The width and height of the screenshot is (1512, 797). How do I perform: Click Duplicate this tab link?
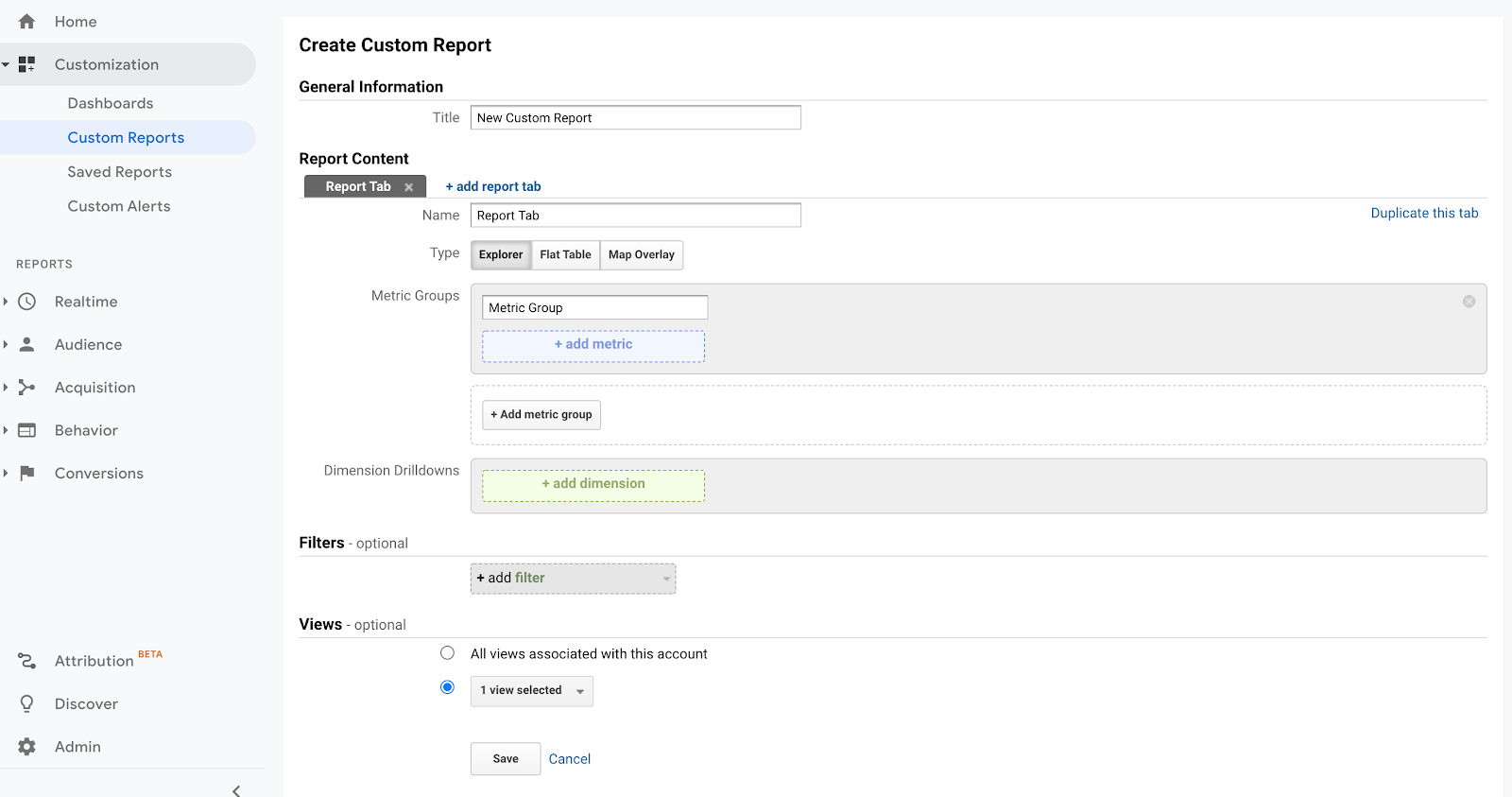(x=1424, y=214)
